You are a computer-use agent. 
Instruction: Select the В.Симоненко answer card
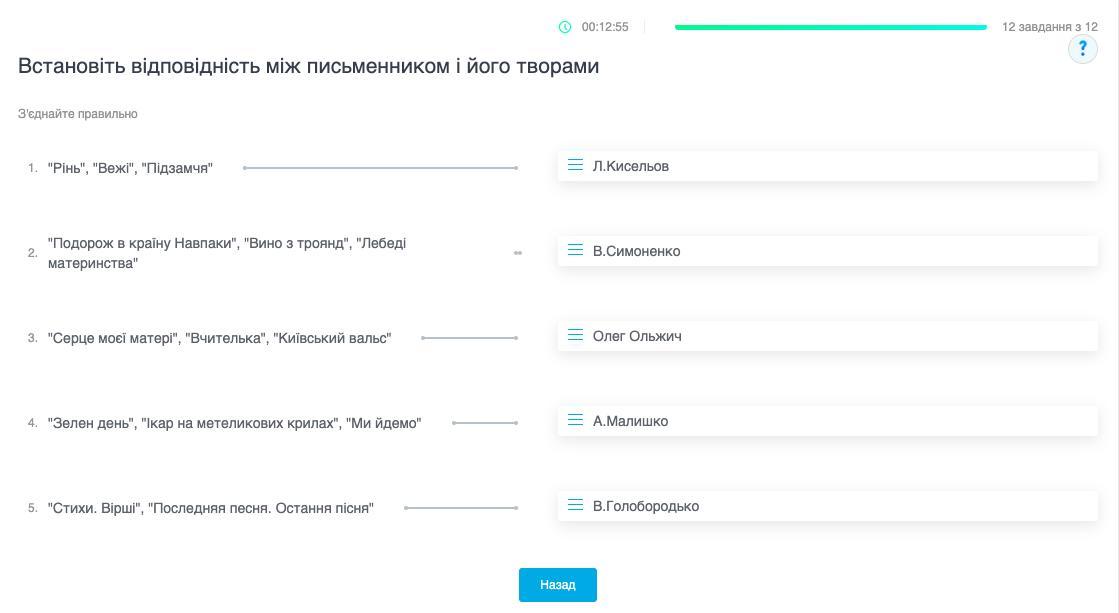coord(828,250)
